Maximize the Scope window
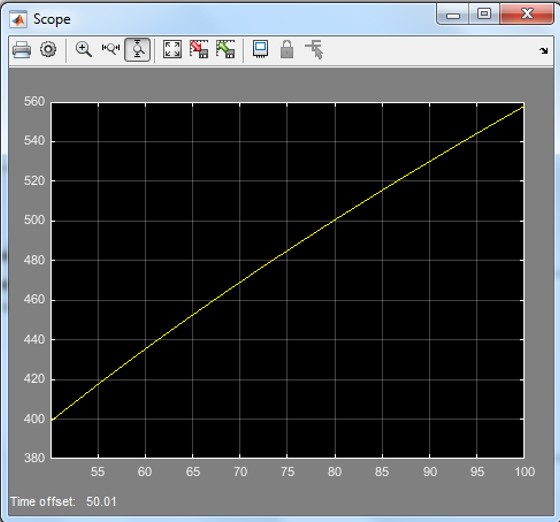 point(484,14)
